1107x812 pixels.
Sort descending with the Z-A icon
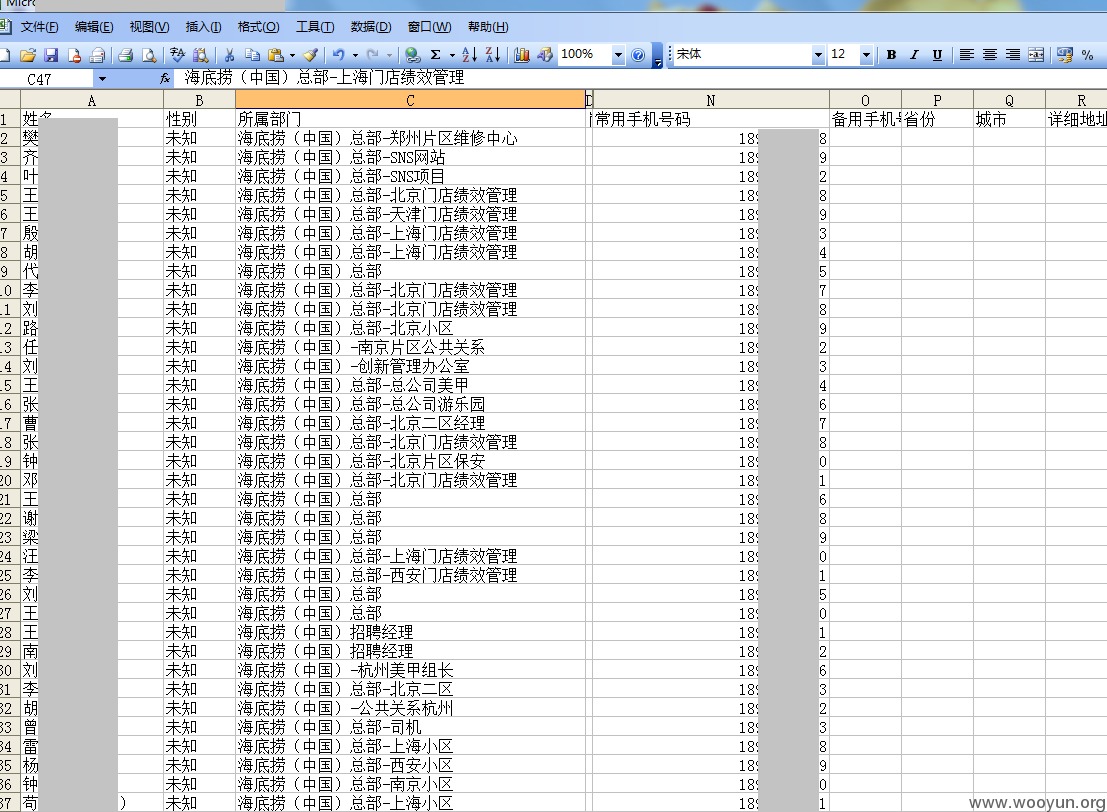pos(493,54)
